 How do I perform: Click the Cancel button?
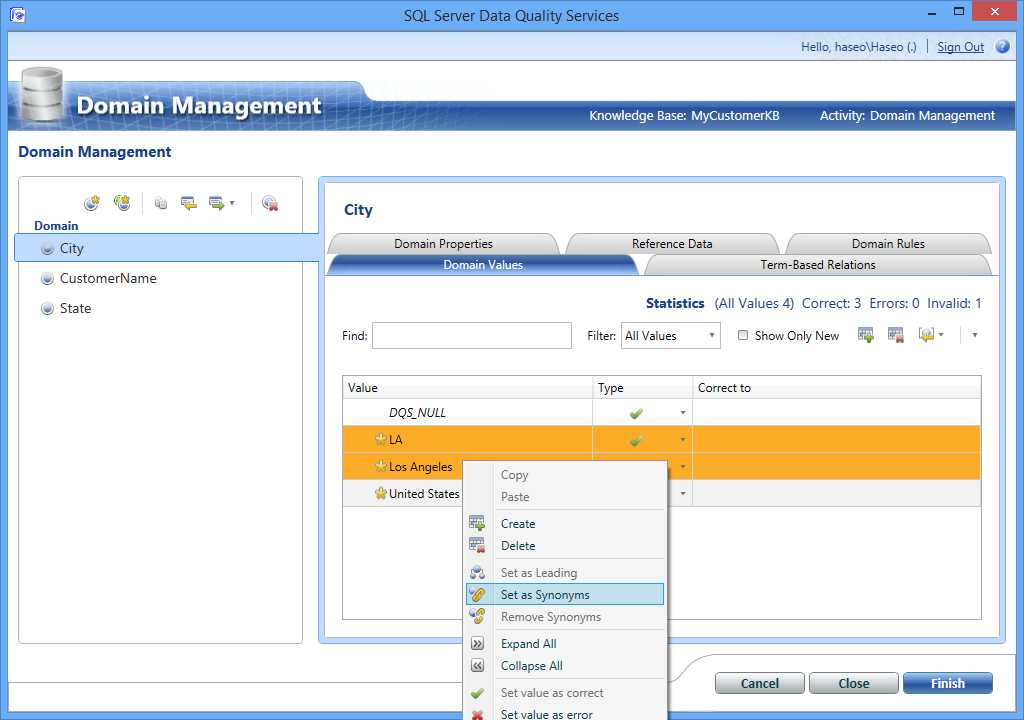point(760,683)
